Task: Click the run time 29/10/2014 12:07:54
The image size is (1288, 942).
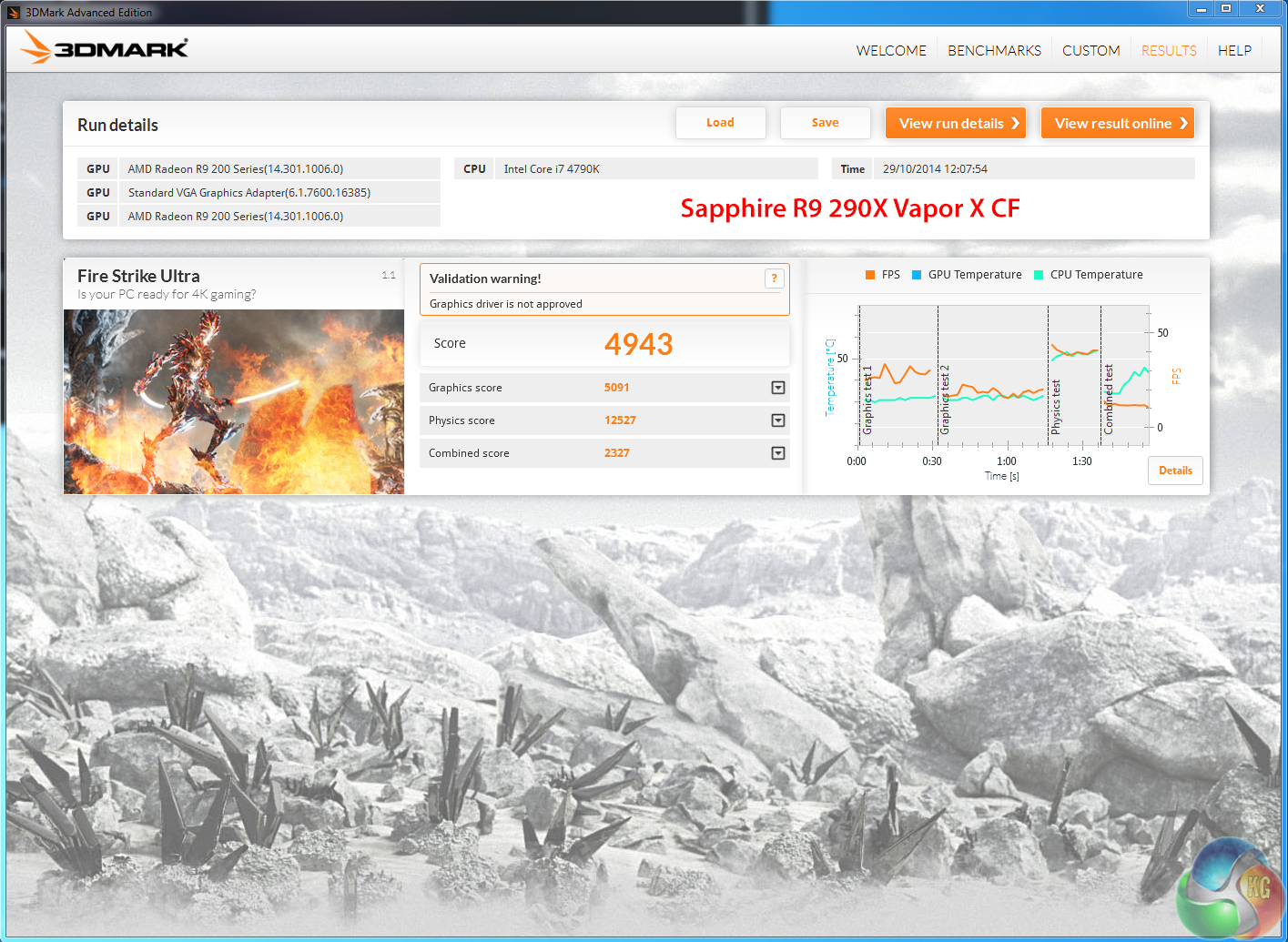Action: tap(935, 169)
